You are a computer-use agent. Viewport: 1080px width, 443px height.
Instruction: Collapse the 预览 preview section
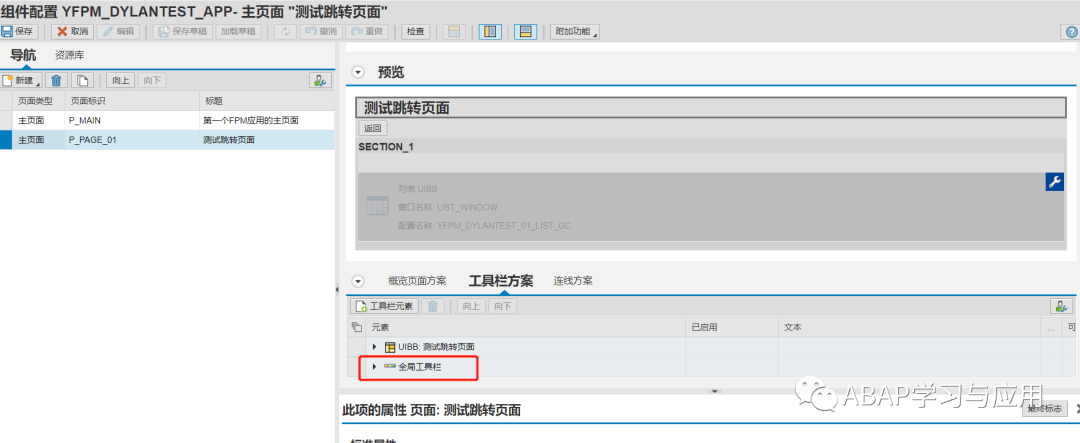(357, 72)
